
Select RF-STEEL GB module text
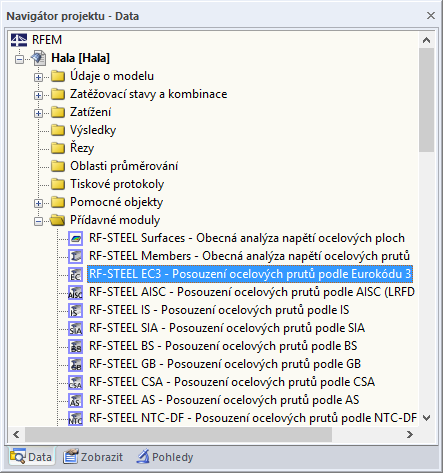click(225, 364)
